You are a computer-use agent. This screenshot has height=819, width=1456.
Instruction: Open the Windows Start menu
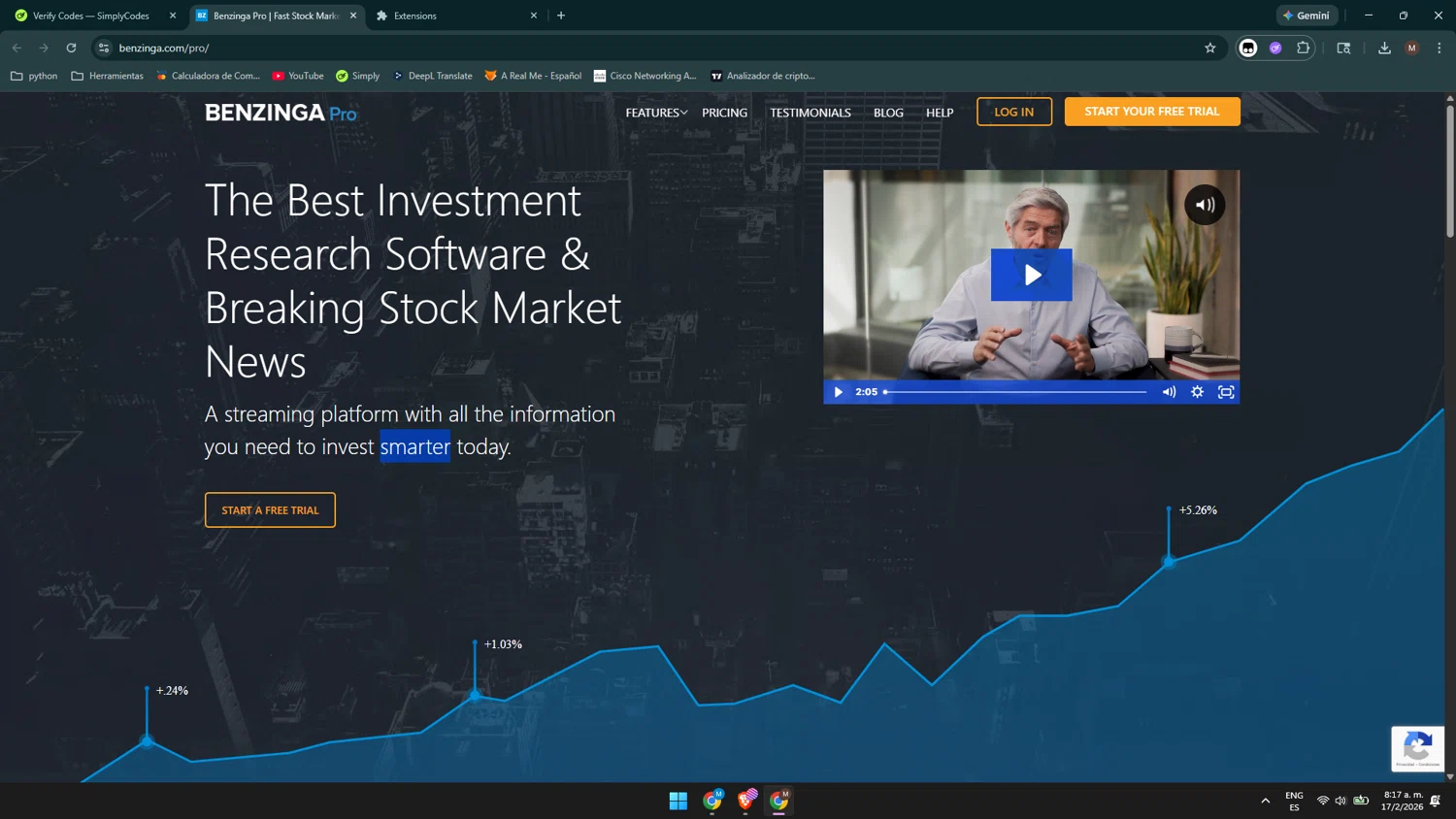point(678,801)
